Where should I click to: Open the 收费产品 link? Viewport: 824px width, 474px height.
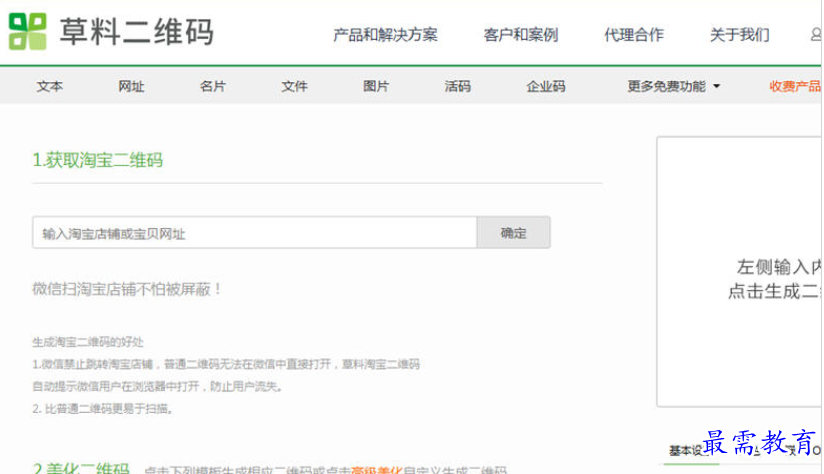(x=795, y=86)
